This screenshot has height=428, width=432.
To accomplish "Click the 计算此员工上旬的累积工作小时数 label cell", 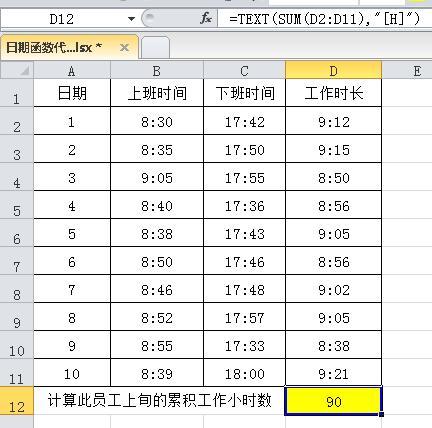I will (x=159, y=400).
